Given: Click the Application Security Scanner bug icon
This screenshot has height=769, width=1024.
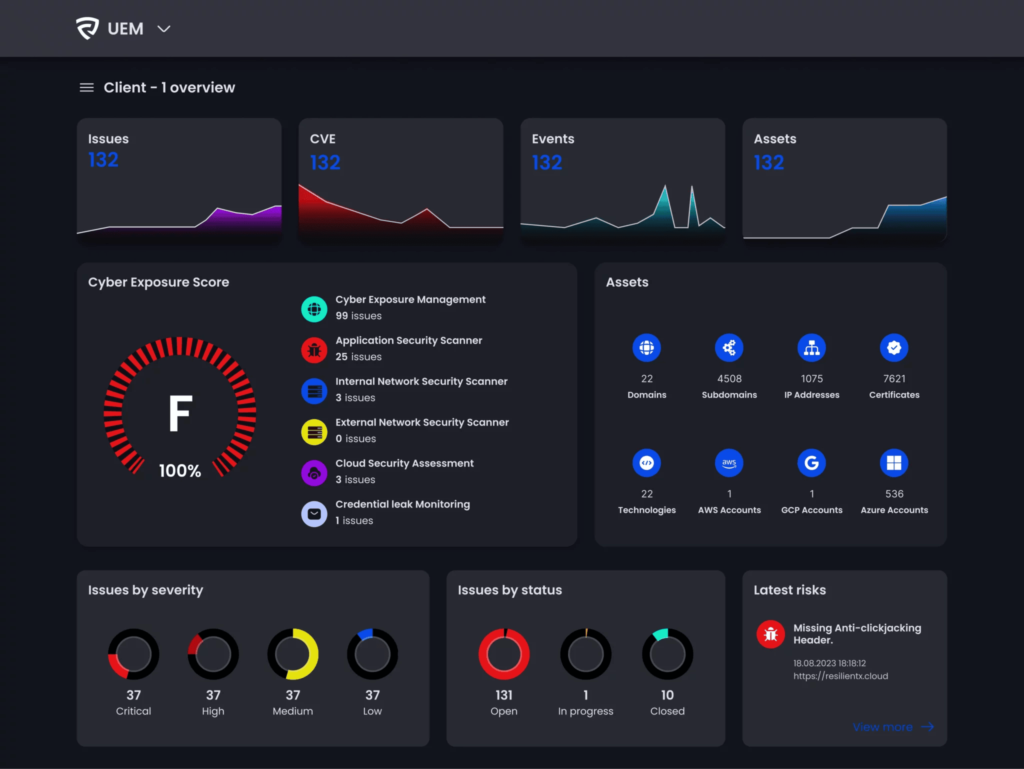Looking at the screenshot, I should tap(314, 350).
